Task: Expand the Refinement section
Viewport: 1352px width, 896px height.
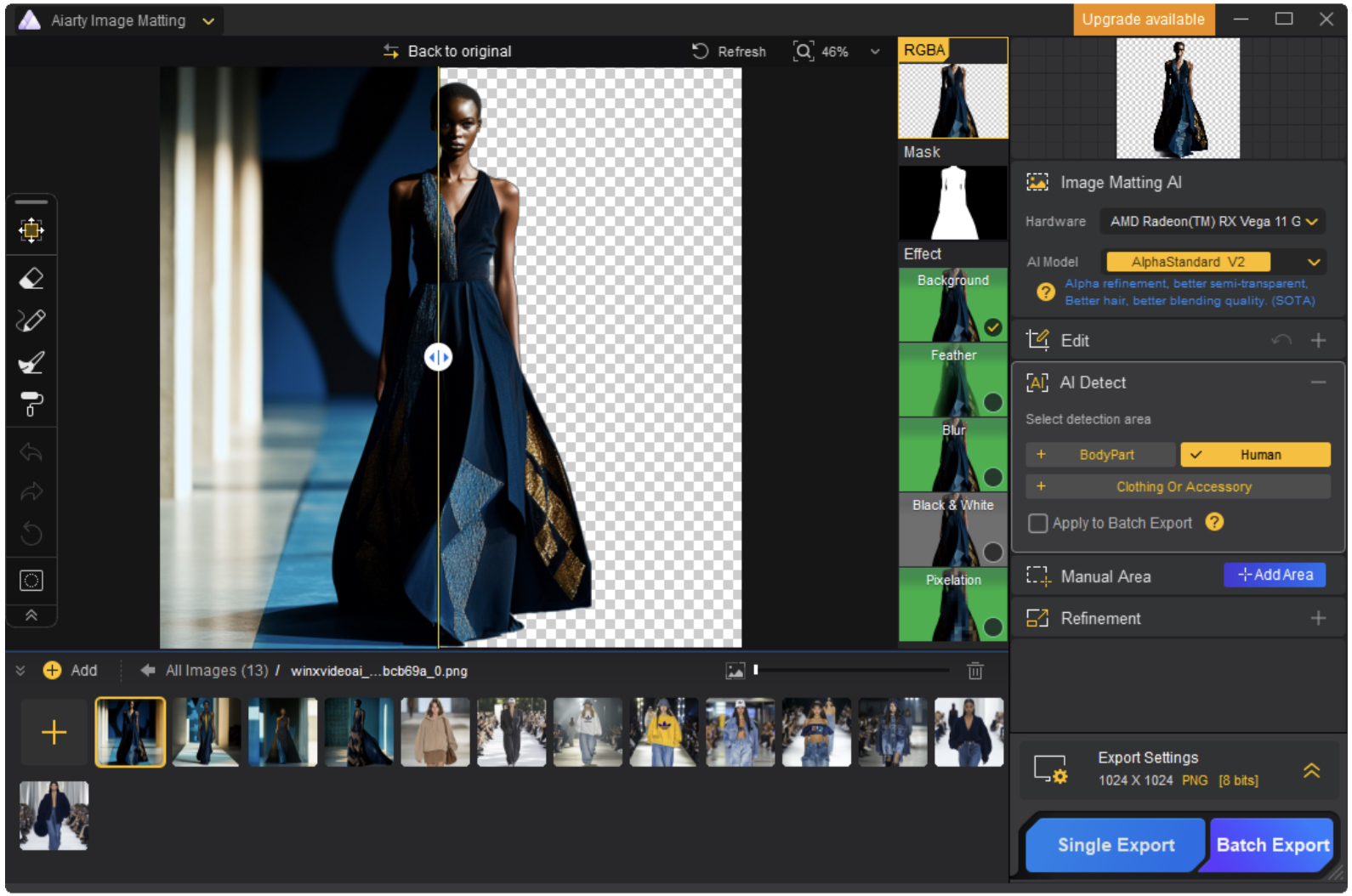Action: click(x=1318, y=619)
